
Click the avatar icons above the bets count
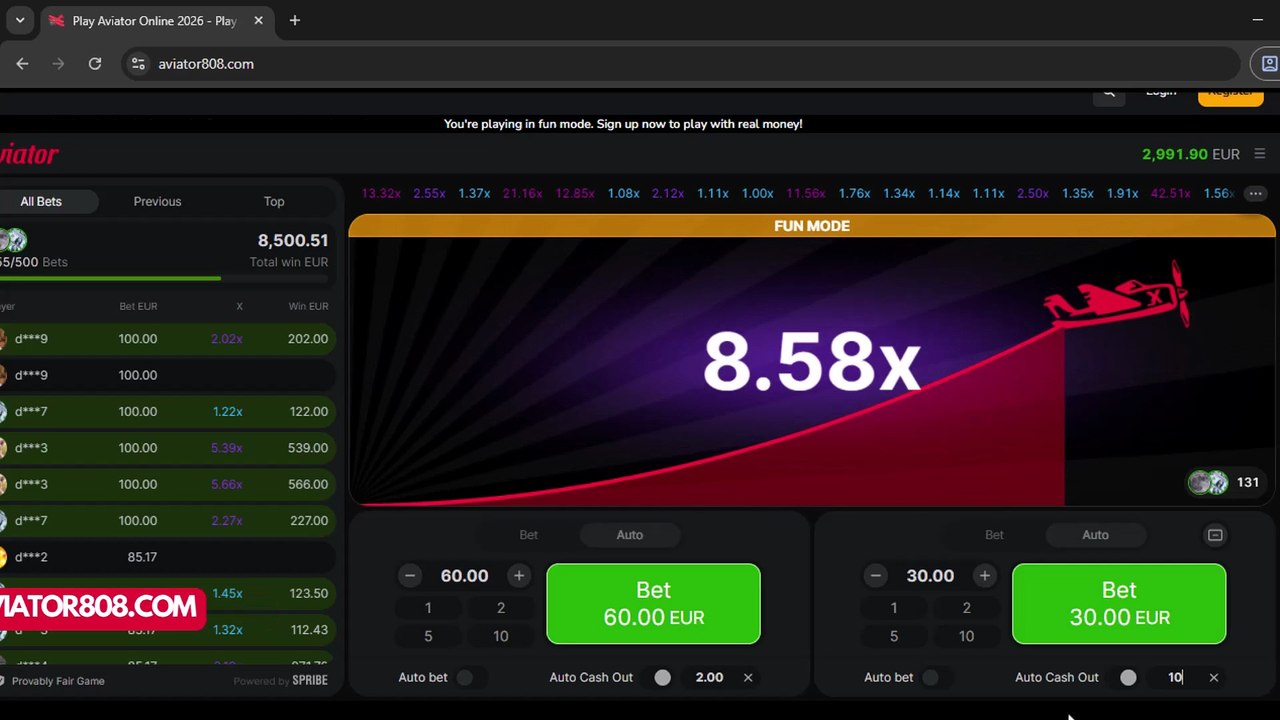[13, 240]
